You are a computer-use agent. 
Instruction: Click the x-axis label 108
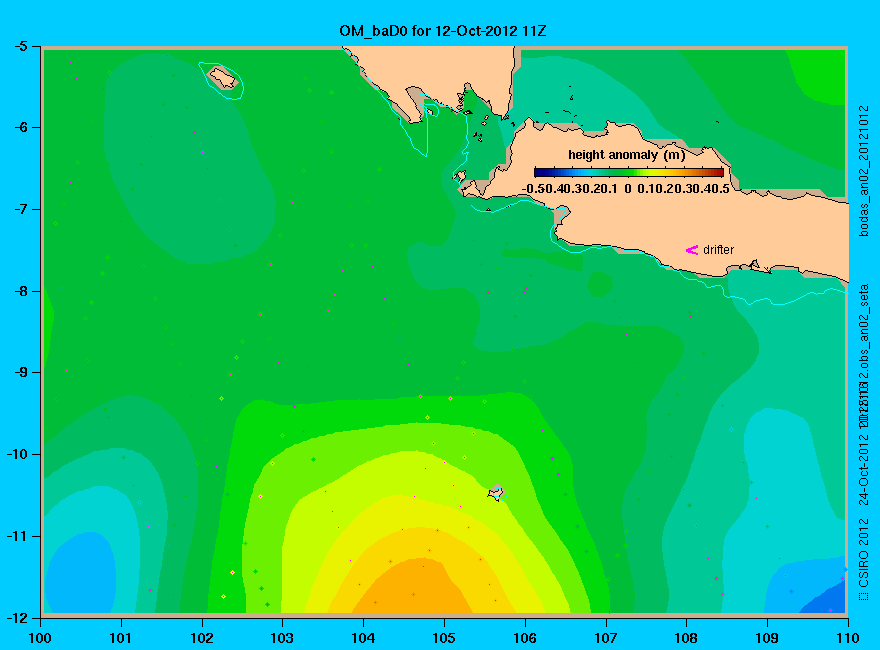click(x=686, y=638)
